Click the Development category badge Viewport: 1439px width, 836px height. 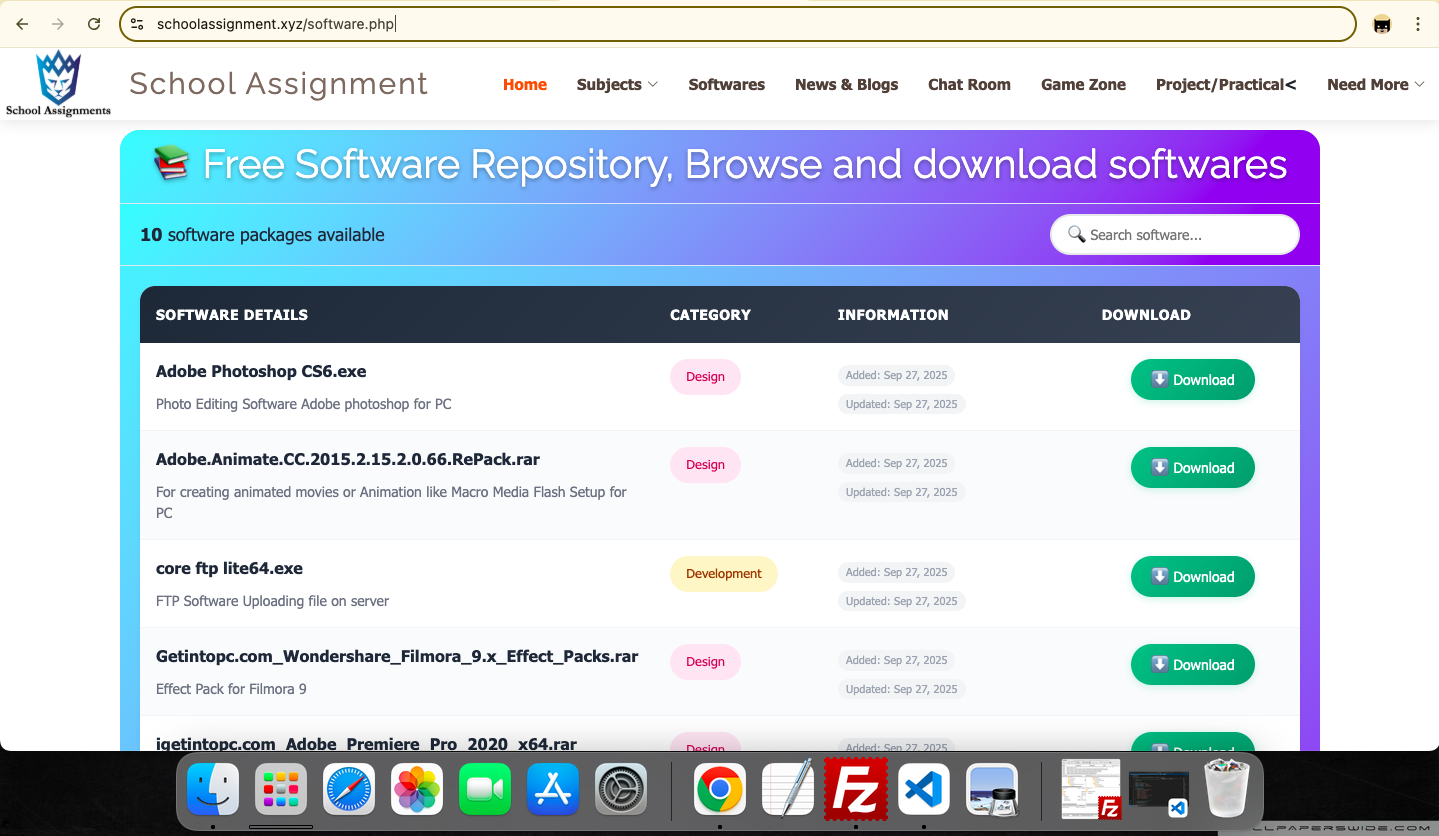pos(724,574)
